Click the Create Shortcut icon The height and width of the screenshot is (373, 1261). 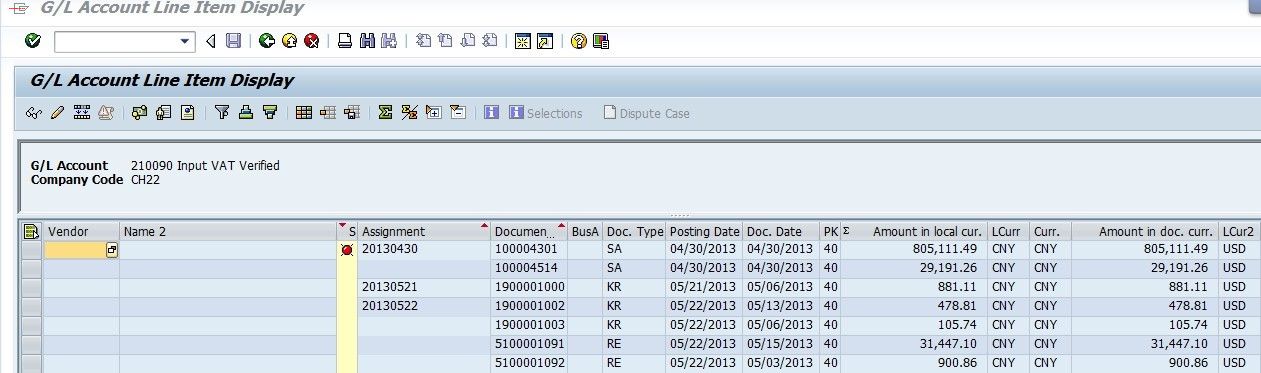click(x=545, y=41)
